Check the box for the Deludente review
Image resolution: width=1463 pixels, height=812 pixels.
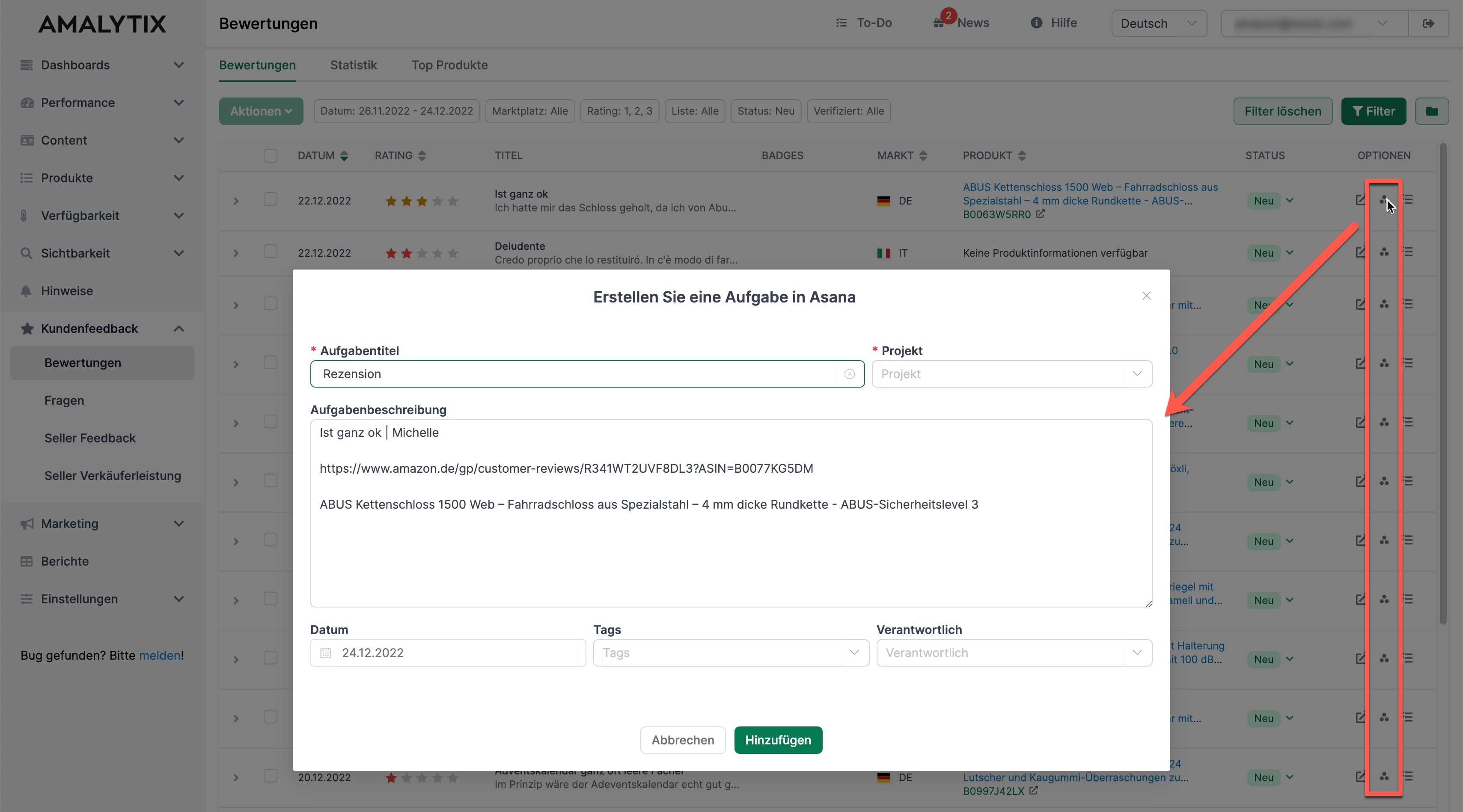click(271, 252)
